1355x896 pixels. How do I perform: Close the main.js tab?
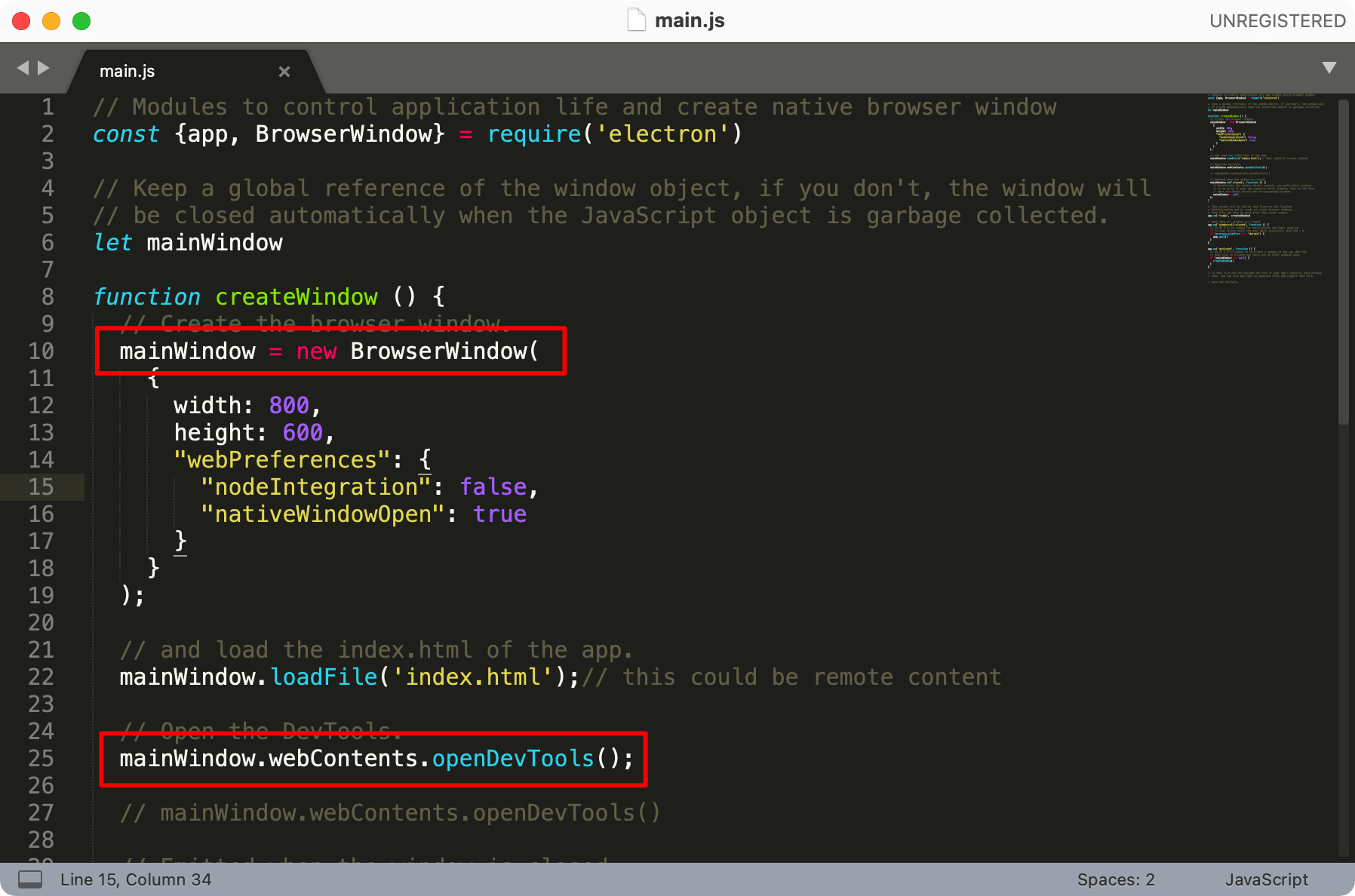pos(284,72)
